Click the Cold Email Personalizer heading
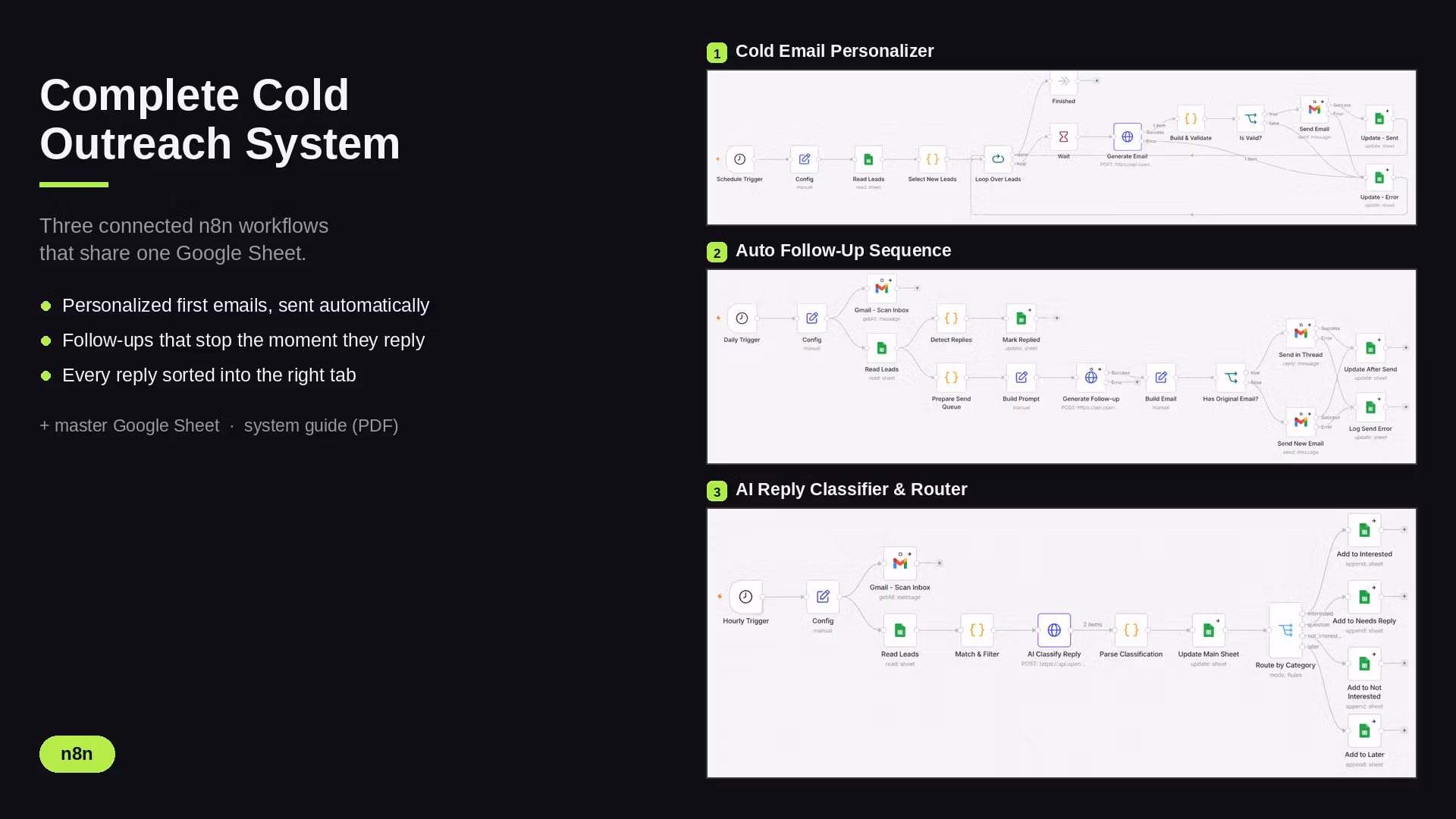Screen dimensions: 1456x819 834,52
